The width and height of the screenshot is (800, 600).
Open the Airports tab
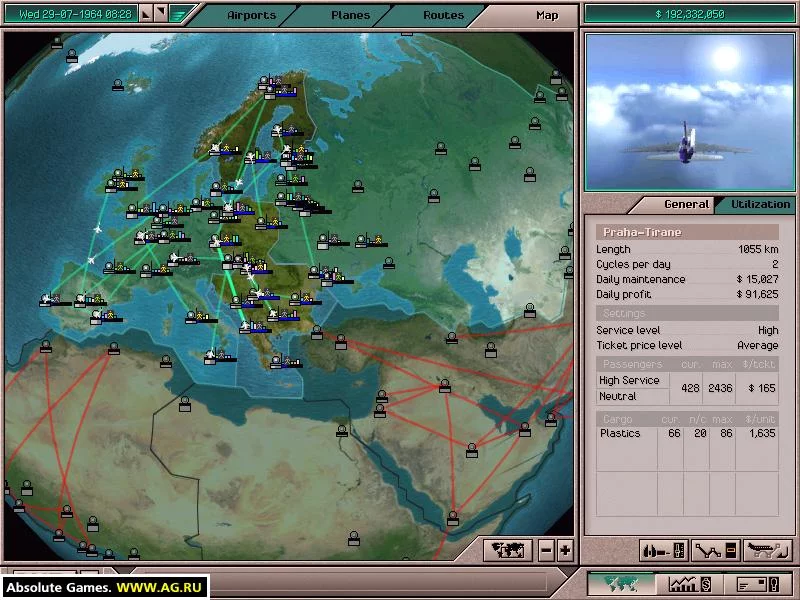252,15
